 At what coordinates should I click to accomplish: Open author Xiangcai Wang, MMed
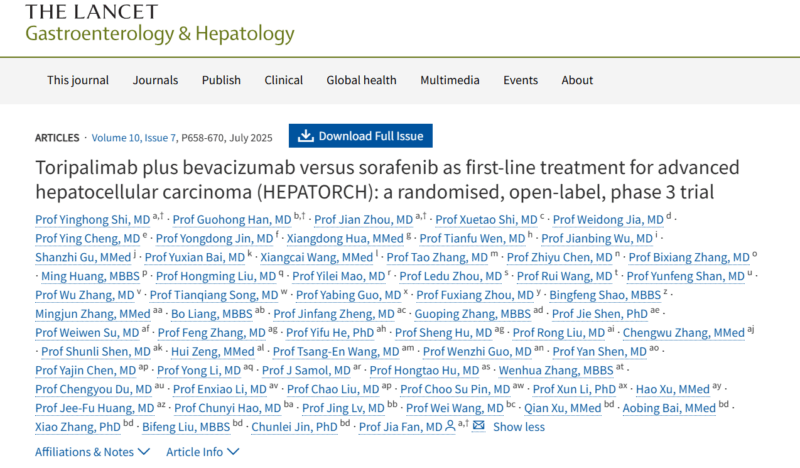coord(317,258)
